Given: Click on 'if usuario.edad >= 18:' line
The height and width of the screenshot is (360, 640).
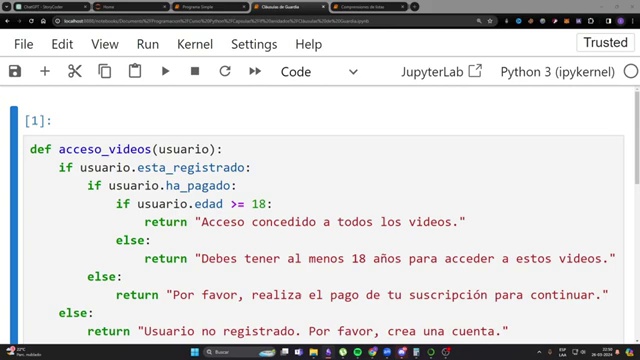Looking at the screenshot, I should tap(193, 204).
